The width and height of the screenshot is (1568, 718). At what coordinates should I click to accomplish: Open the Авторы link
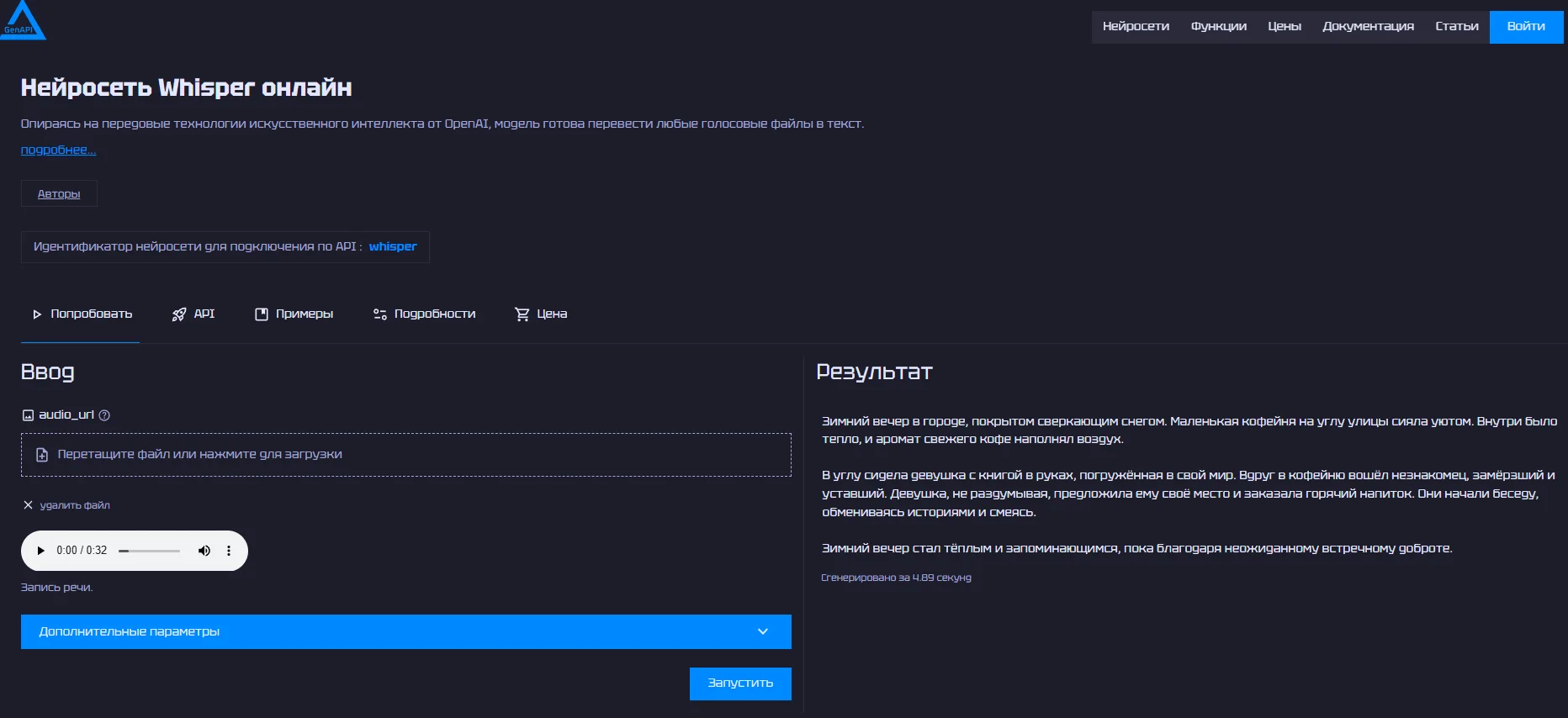click(x=59, y=193)
